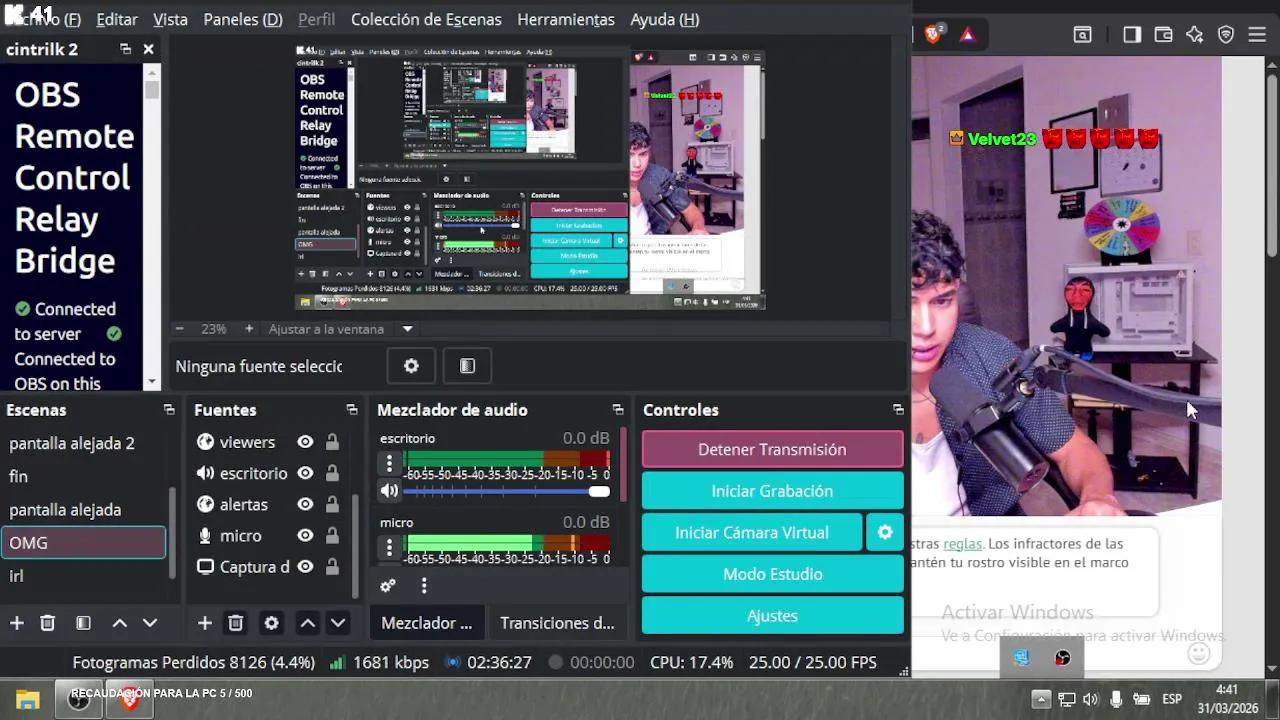Viewport: 1280px width, 720px height.
Task: Undock the Mezclador de audio panel
Action: (617, 410)
